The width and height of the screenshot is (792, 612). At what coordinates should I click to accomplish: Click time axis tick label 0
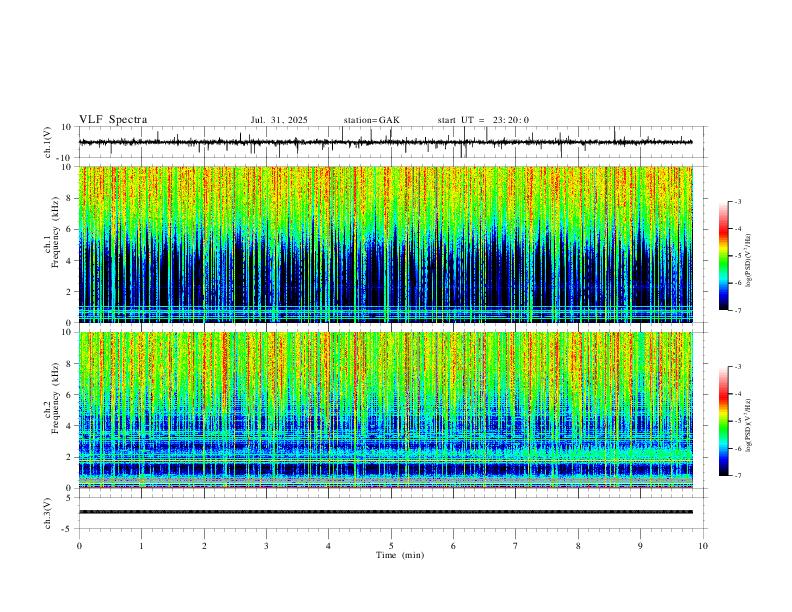(x=79, y=546)
